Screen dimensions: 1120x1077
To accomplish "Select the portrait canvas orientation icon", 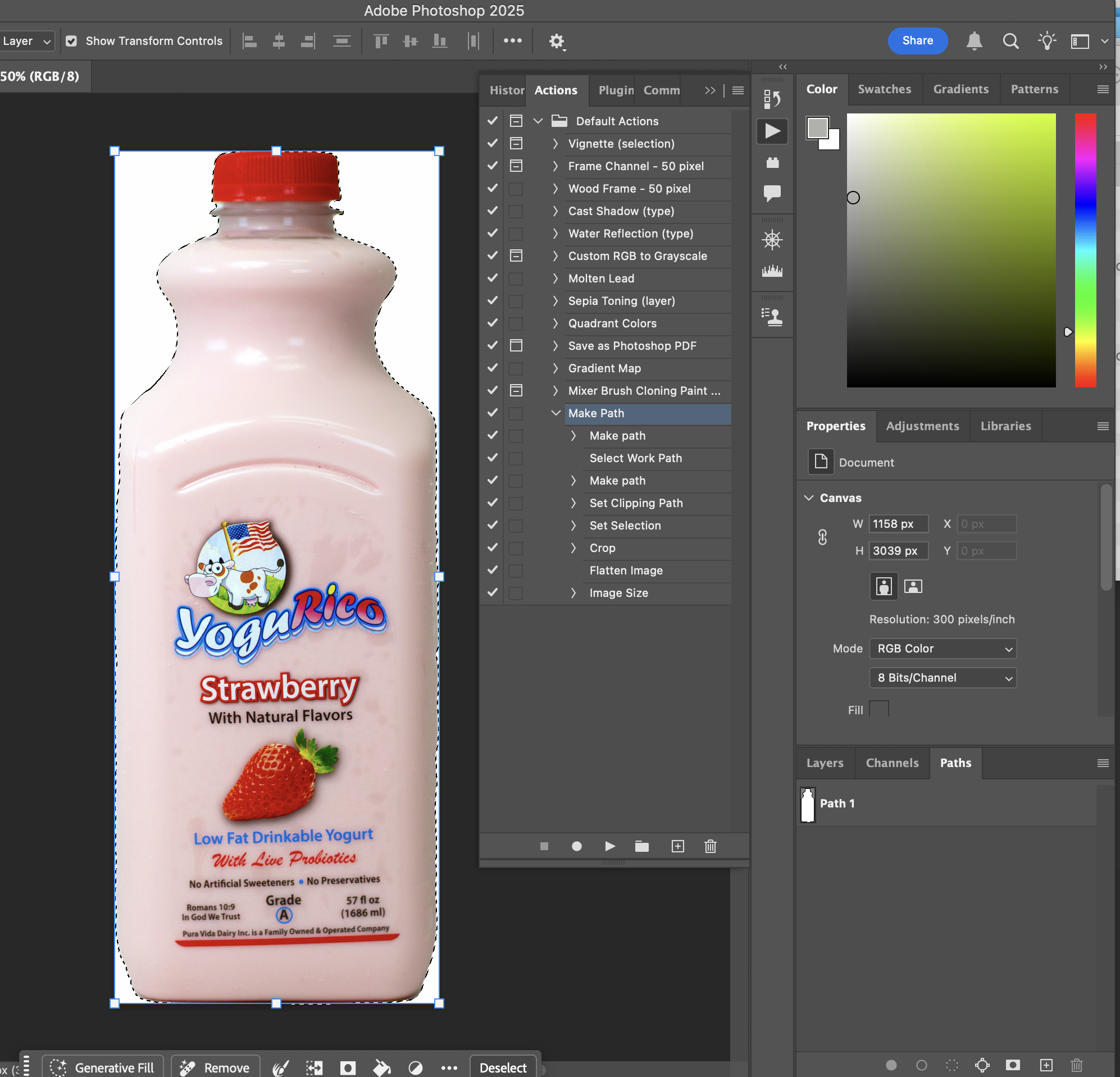I will click(884, 586).
